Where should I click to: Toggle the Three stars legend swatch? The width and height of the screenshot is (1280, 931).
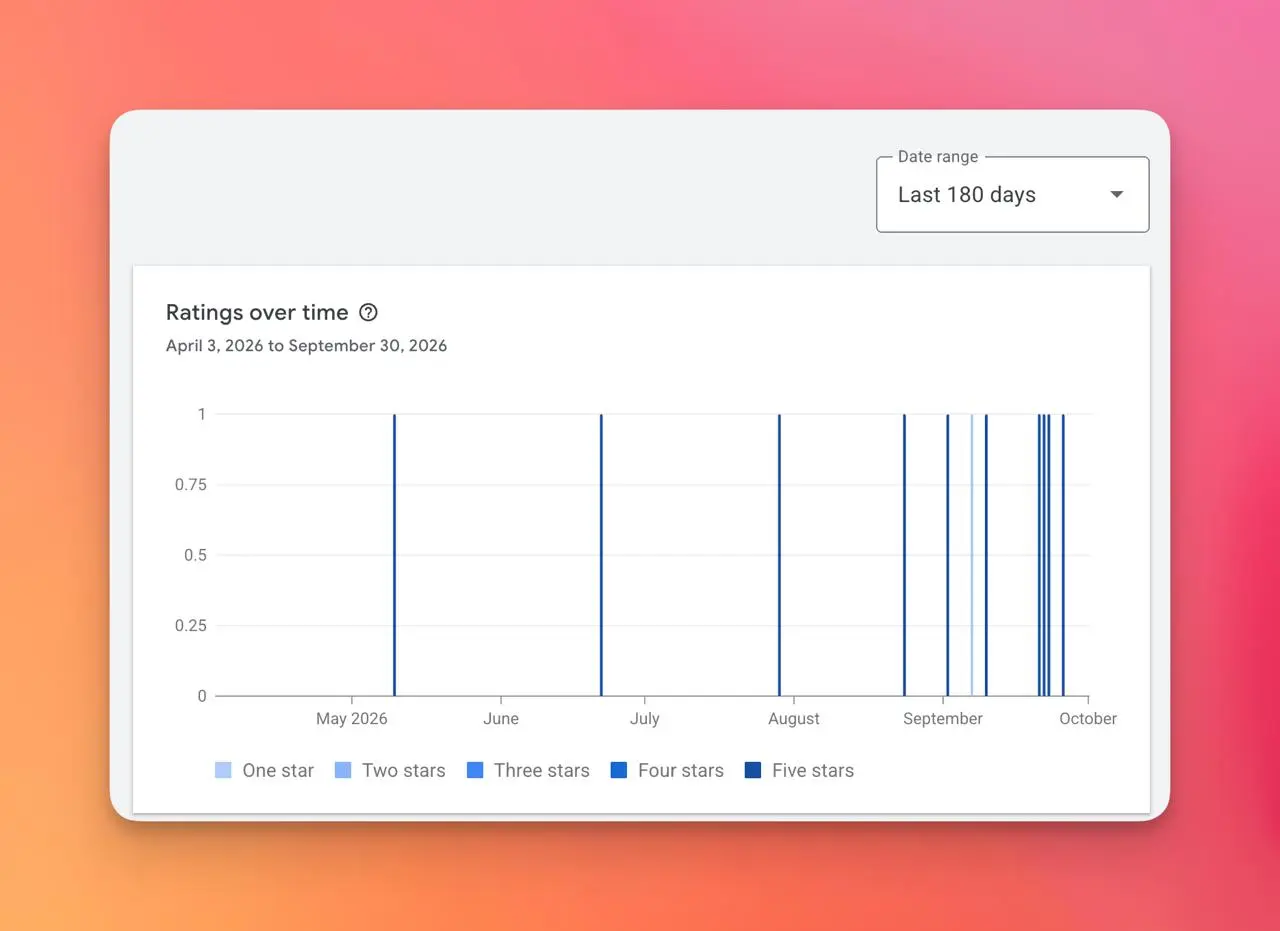pyautogui.click(x=475, y=770)
